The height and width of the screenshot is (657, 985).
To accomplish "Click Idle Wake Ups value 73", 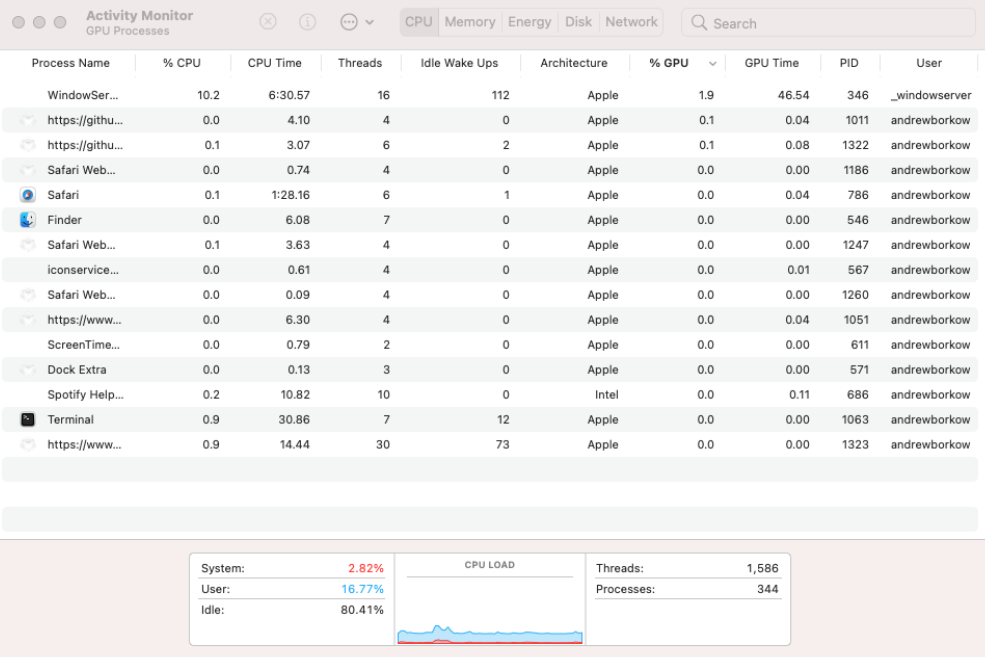I will point(503,445).
